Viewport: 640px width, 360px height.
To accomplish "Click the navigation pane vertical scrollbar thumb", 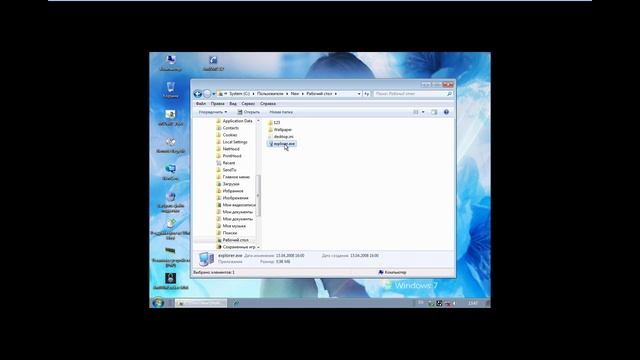I will [x=258, y=195].
